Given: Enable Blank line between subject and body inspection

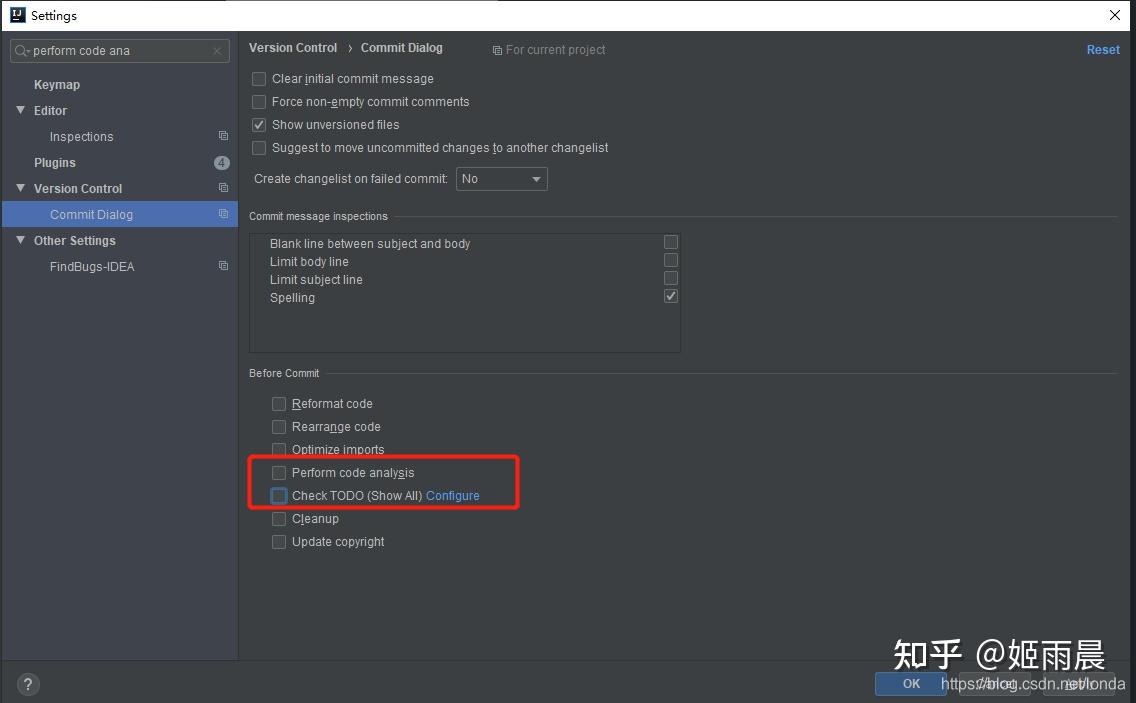Looking at the screenshot, I should point(671,242).
